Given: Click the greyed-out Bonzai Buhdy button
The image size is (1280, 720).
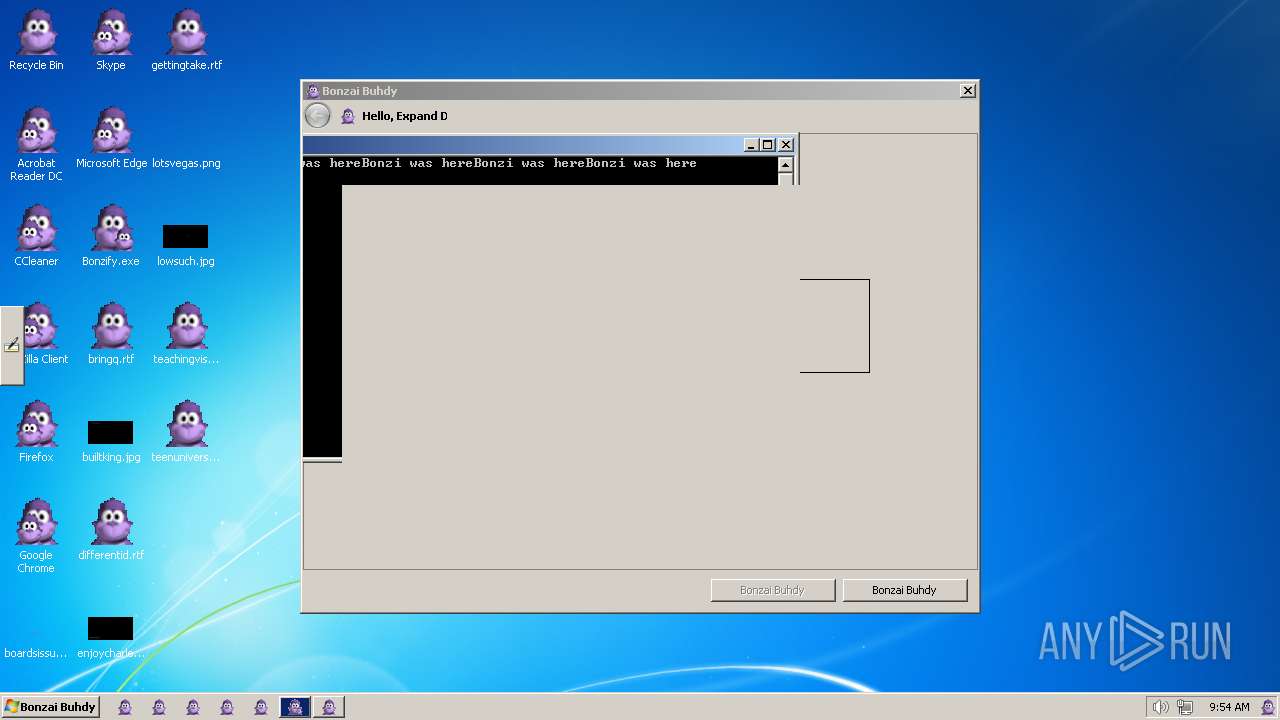Looking at the screenshot, I should coord(772,590).
